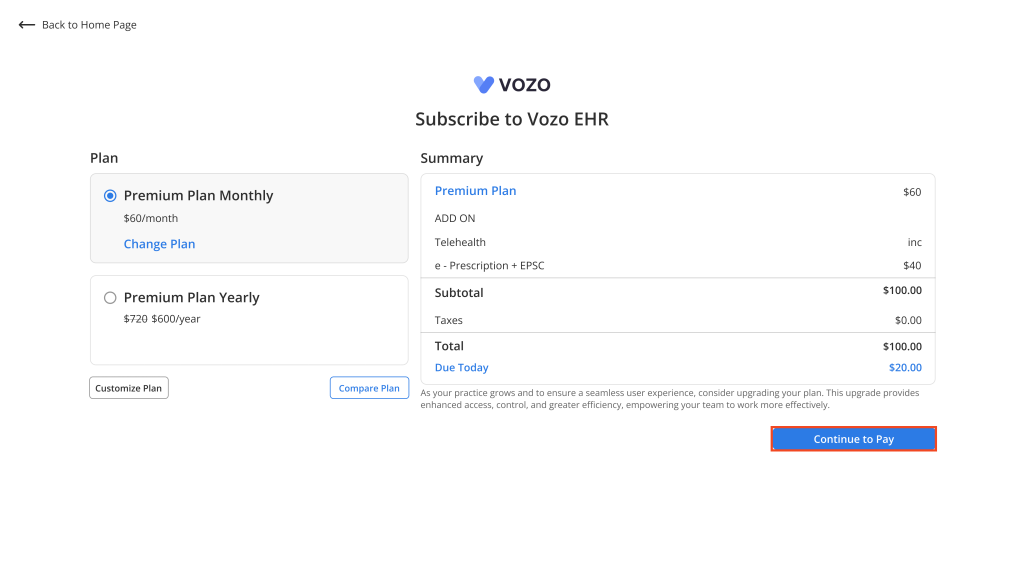This screenshot has height=576, width=1024.
Task: Click the Vozo heart logo icon
Action: pyautogui.click(x=484, y=84)
